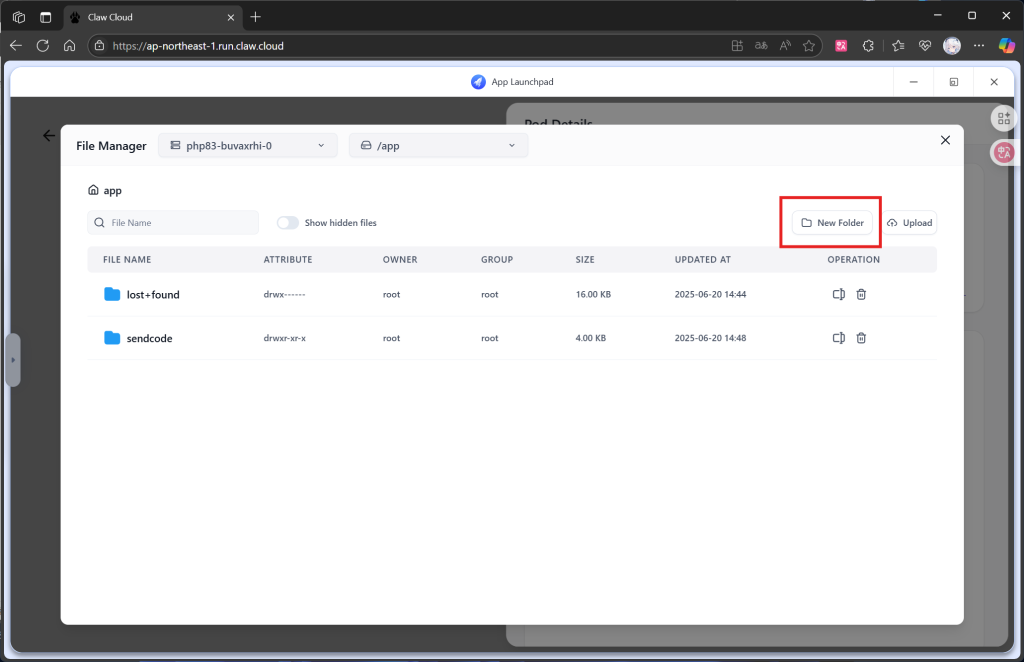
Task: Rename the sendcode folder
Action: pyautogui.click(x=839, y=338)
